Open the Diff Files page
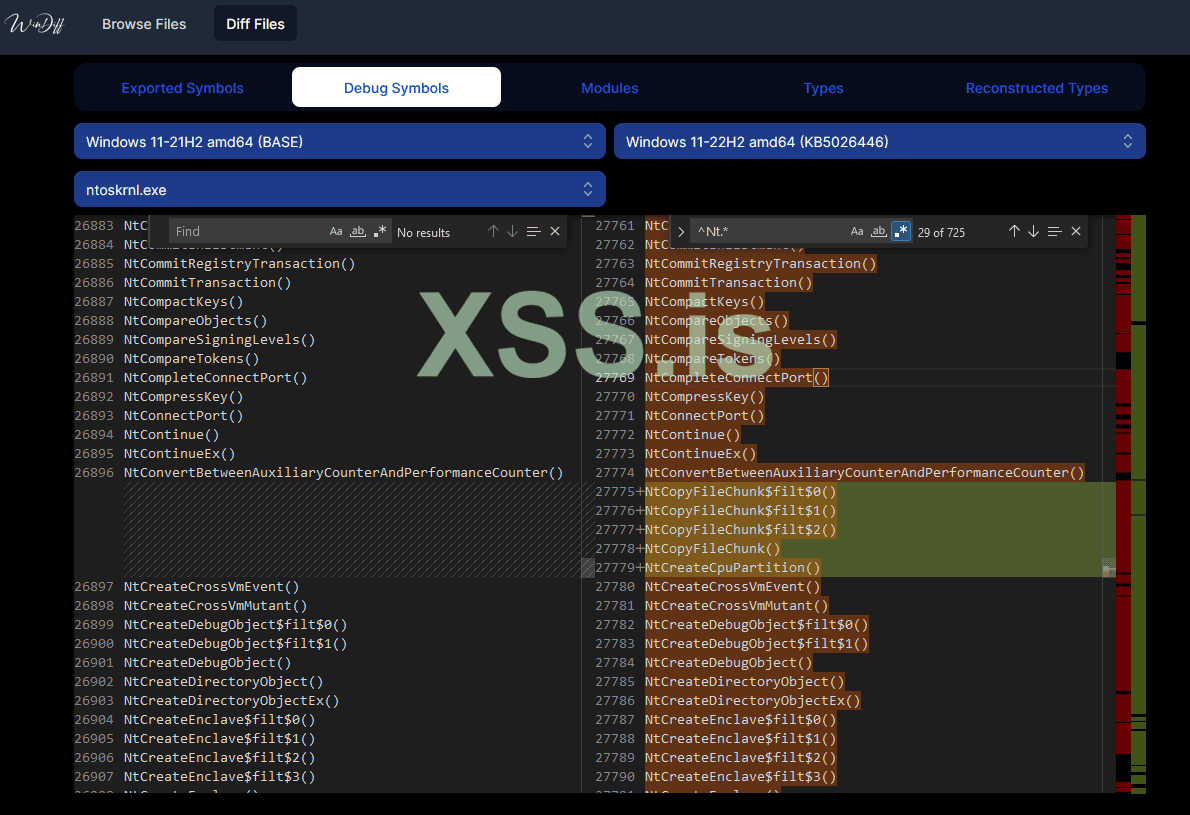This screenshot has width=1190, height=815. click(x=255, y=24)
